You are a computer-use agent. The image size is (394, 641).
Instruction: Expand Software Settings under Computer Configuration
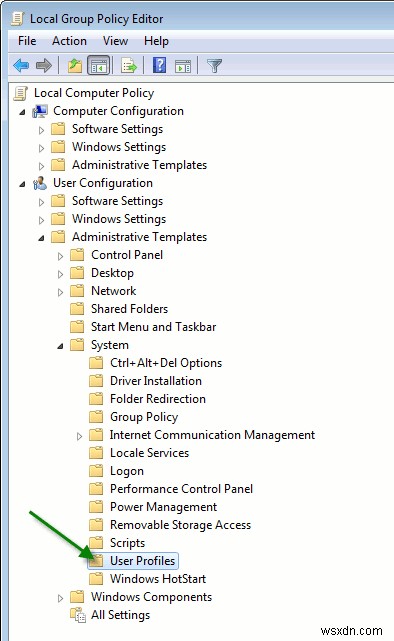41,130
